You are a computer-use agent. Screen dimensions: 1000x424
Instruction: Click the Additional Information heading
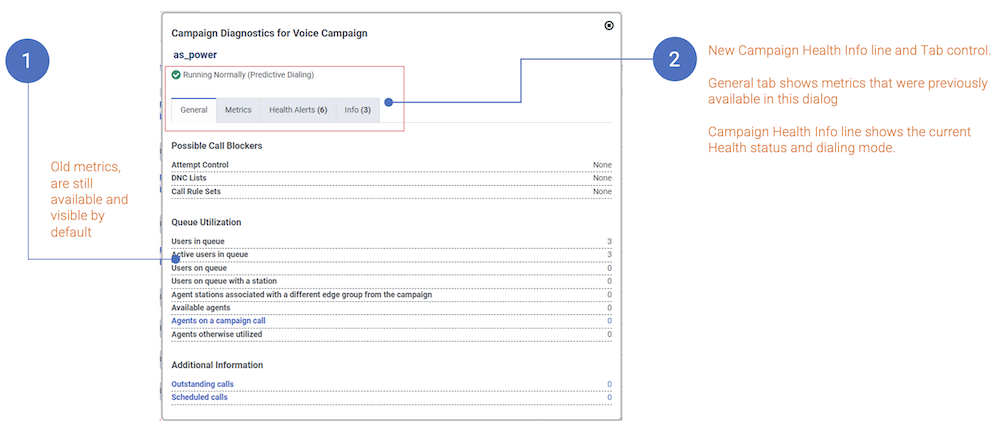click(x=217, y=365)
